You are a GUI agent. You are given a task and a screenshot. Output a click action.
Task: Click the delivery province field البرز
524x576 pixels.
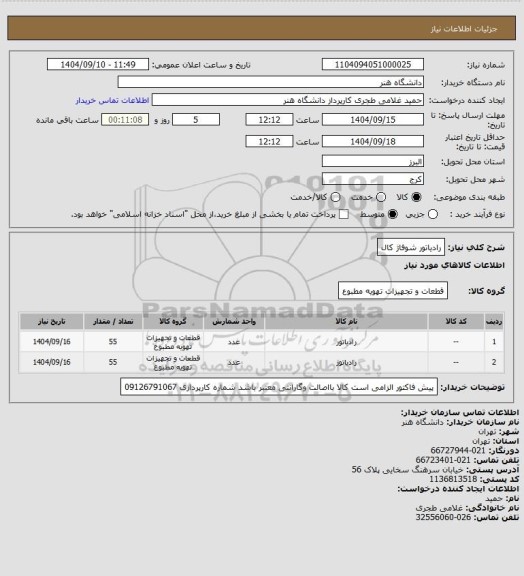click(373, 161)
